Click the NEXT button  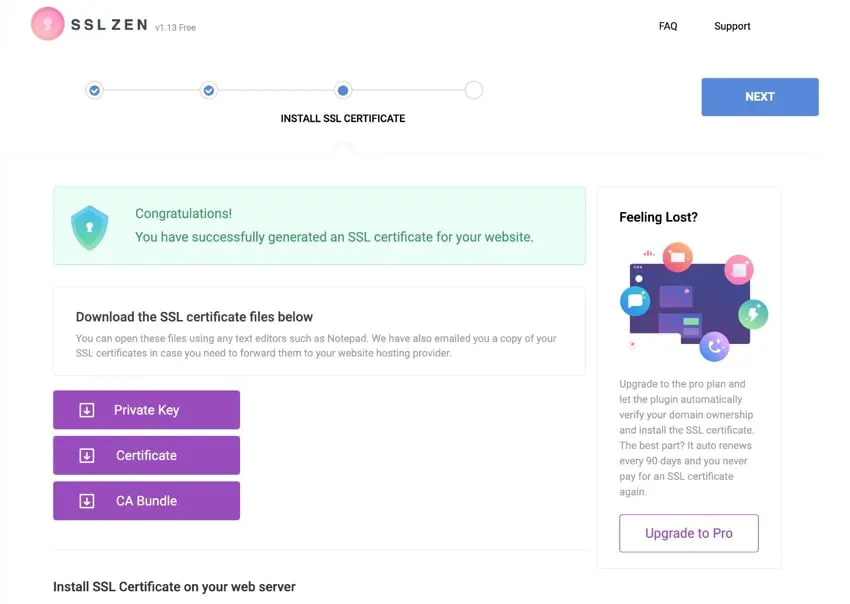(x=760, y=96)
